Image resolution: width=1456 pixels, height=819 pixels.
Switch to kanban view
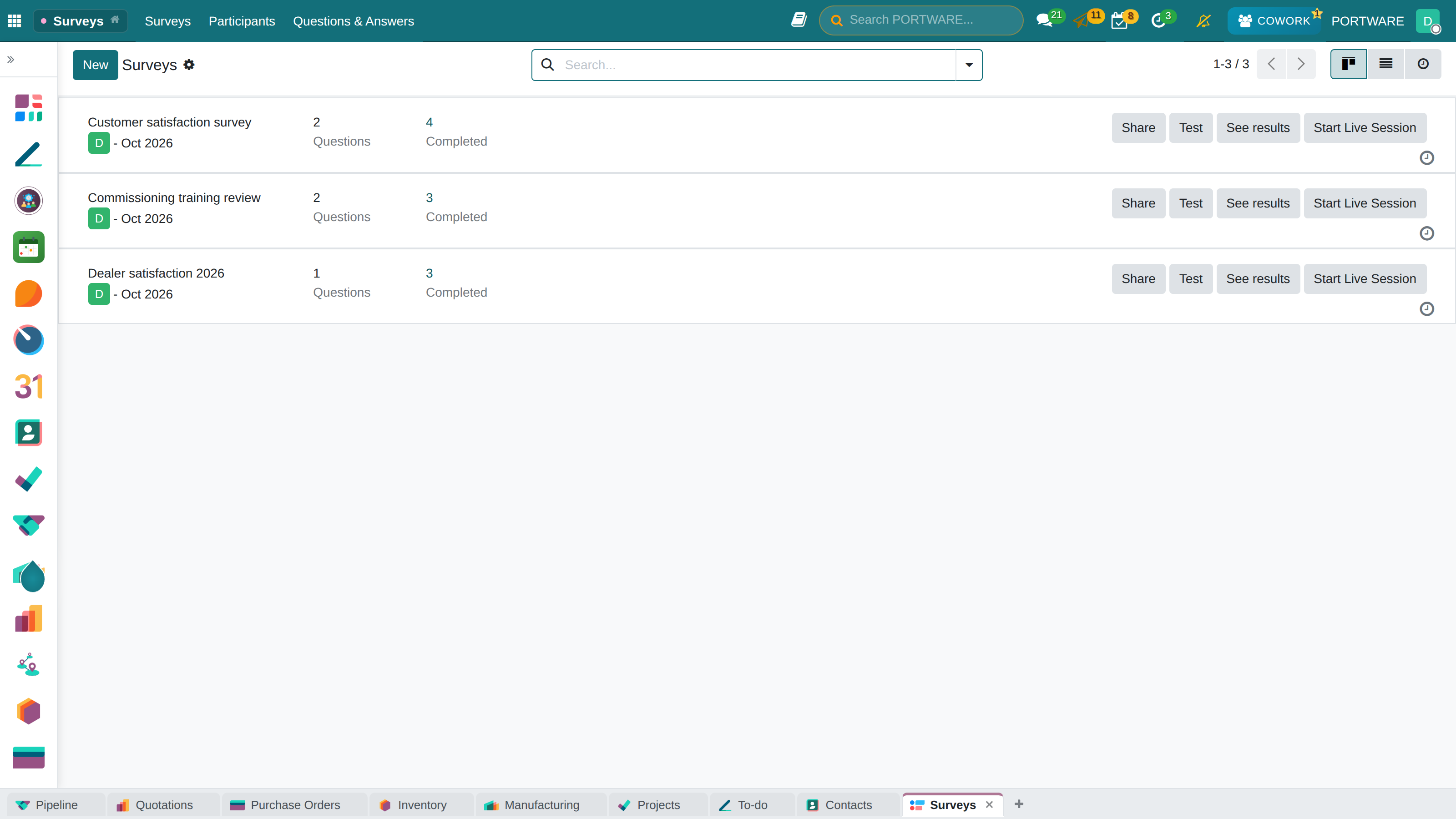pyautogui.click(x=1349, y=64)
